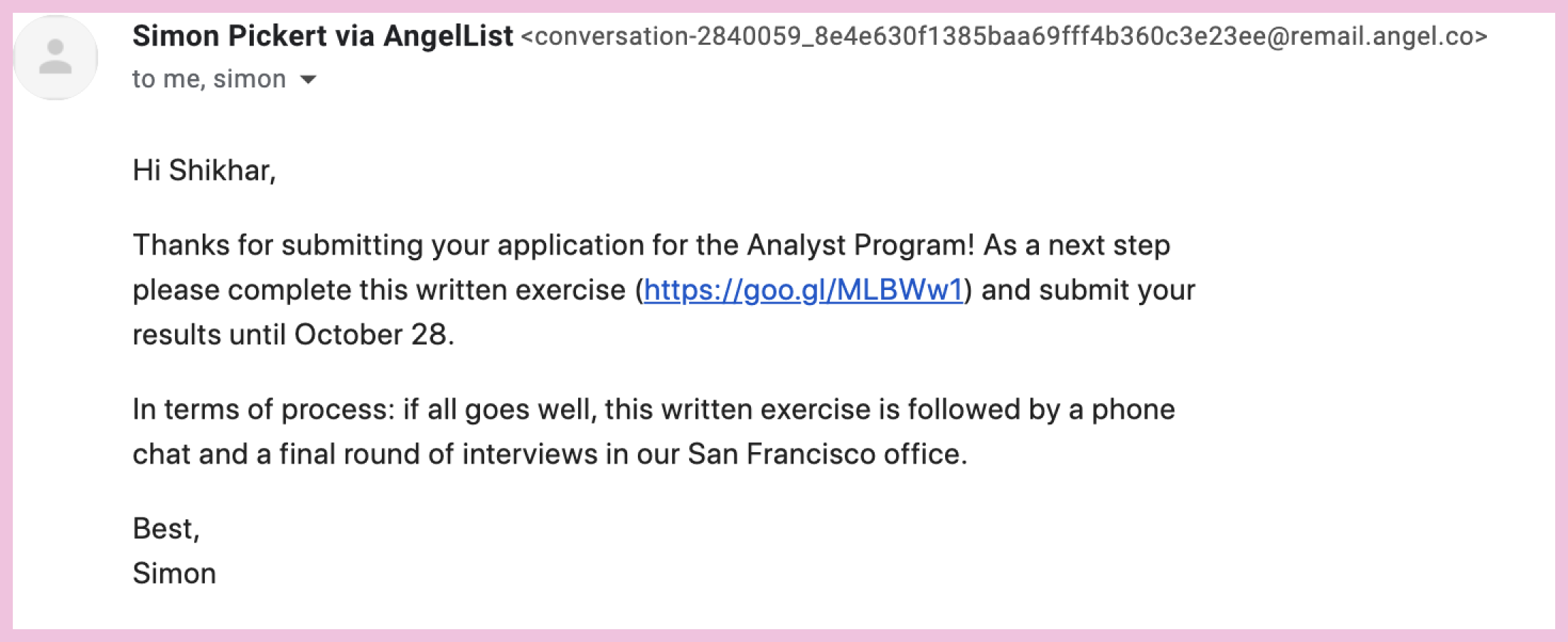Click 'simon' in the recipients line
Viewport: 1568px width, 642px height.
(x=250, y=79)
